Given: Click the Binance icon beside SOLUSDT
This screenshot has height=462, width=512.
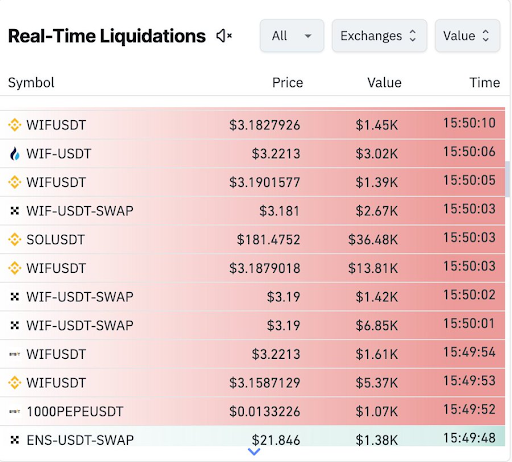Looking at the screenshot, I should 14,239.
